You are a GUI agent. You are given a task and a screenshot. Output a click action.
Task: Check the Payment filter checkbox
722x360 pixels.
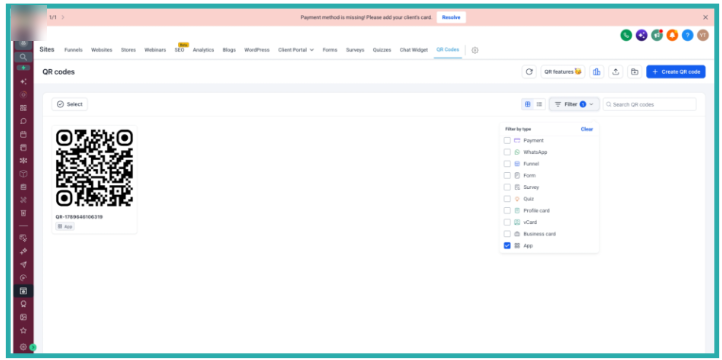coord(507,140)
